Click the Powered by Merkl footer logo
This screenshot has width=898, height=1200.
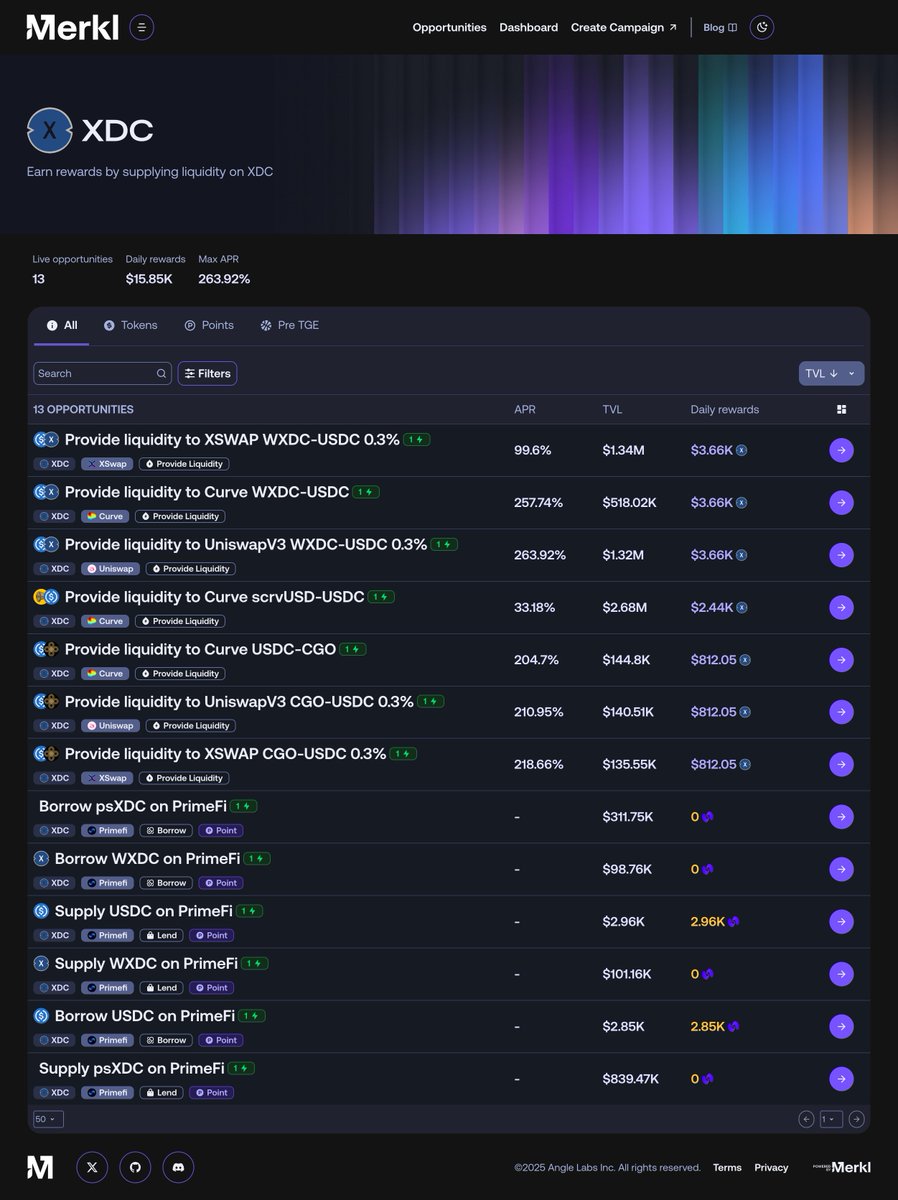click(841, 1167)
